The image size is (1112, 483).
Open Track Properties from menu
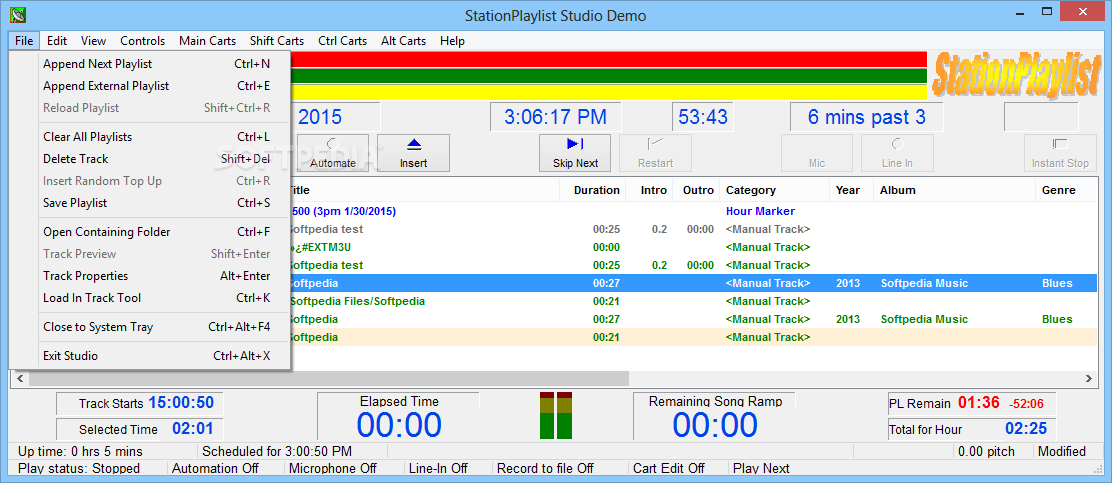click(x=150, y=276)
